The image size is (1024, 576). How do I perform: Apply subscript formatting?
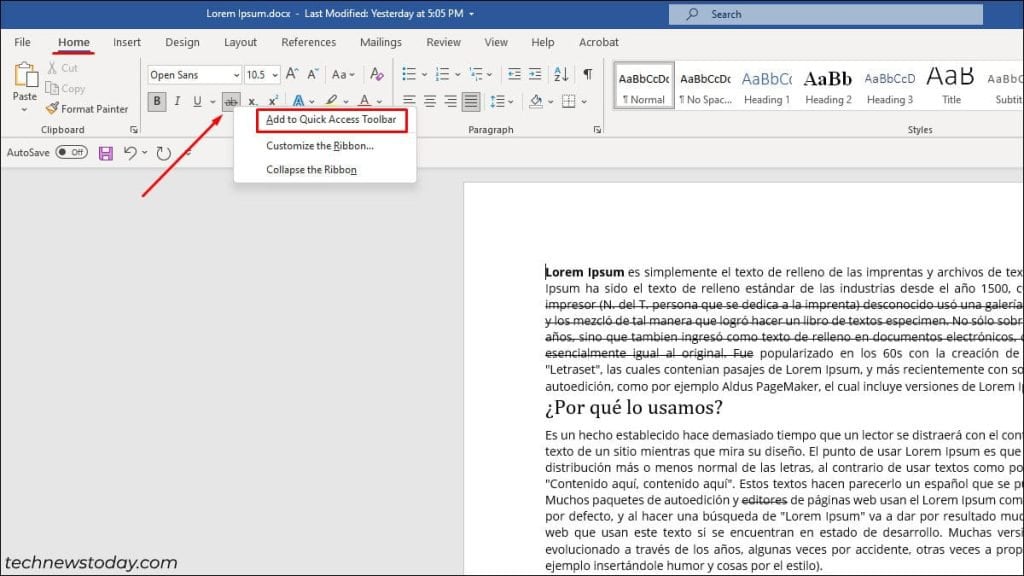pyautogui.click(x=250, y=101)
